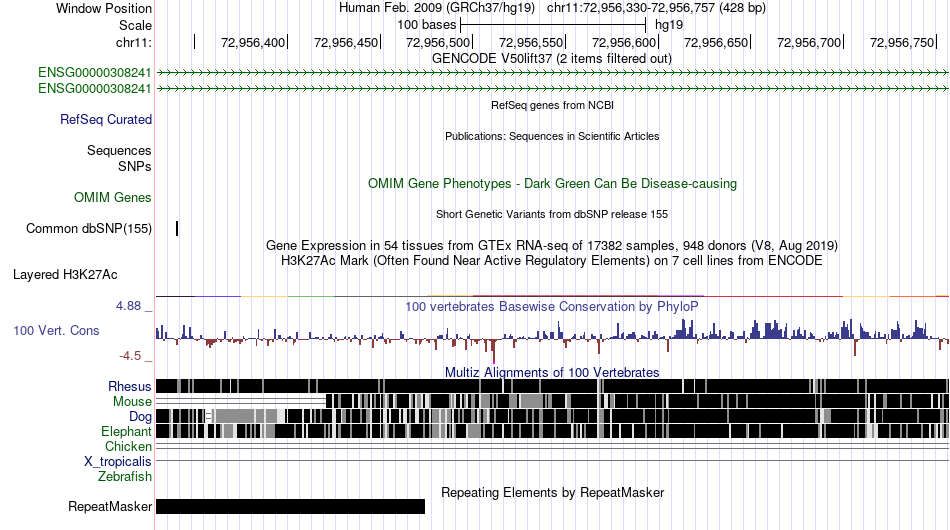
Task: Click Repeating Elements by RepeatMasker title
Action: (552, 492)
